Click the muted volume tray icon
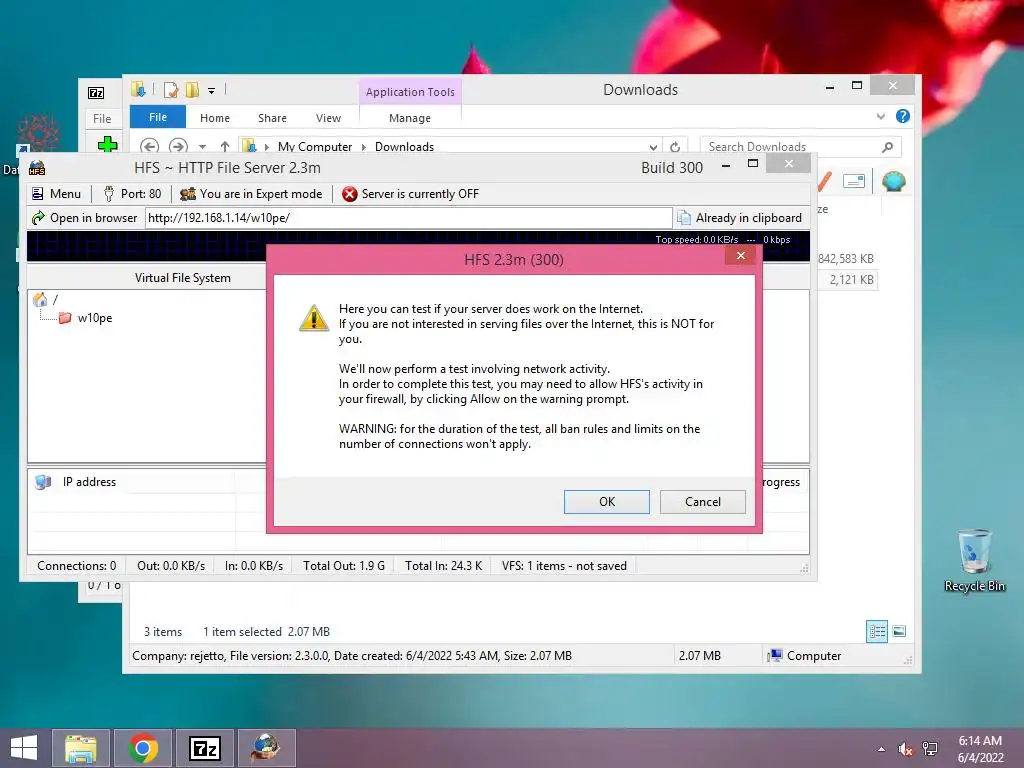Viewport: 1024px width, 768px height. tap(905, 749)
